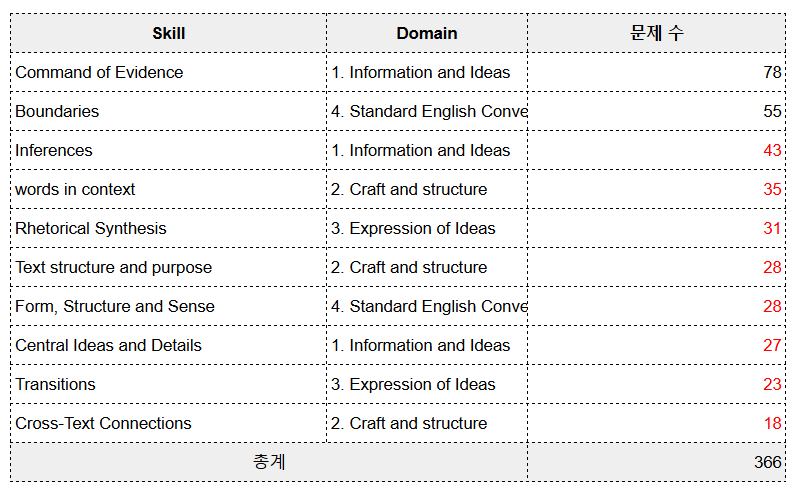Select the Domain column header

(426, 33)
